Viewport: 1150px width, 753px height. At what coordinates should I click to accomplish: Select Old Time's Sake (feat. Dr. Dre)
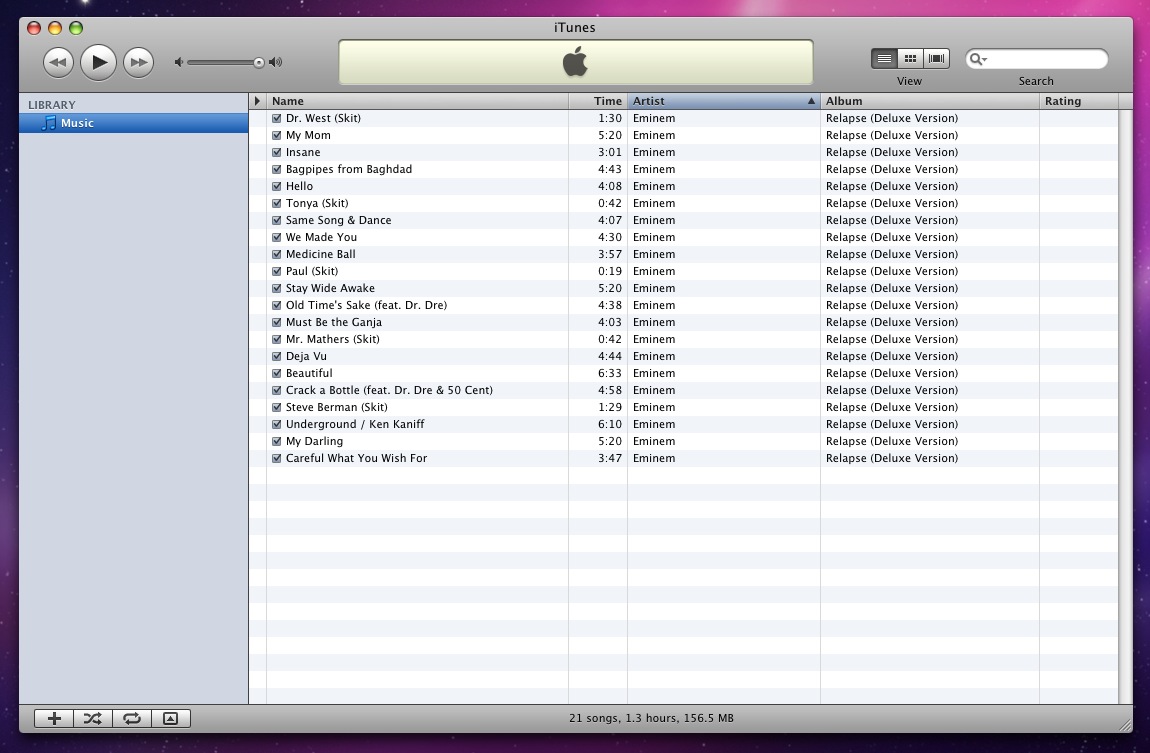(x=366, y=305)
